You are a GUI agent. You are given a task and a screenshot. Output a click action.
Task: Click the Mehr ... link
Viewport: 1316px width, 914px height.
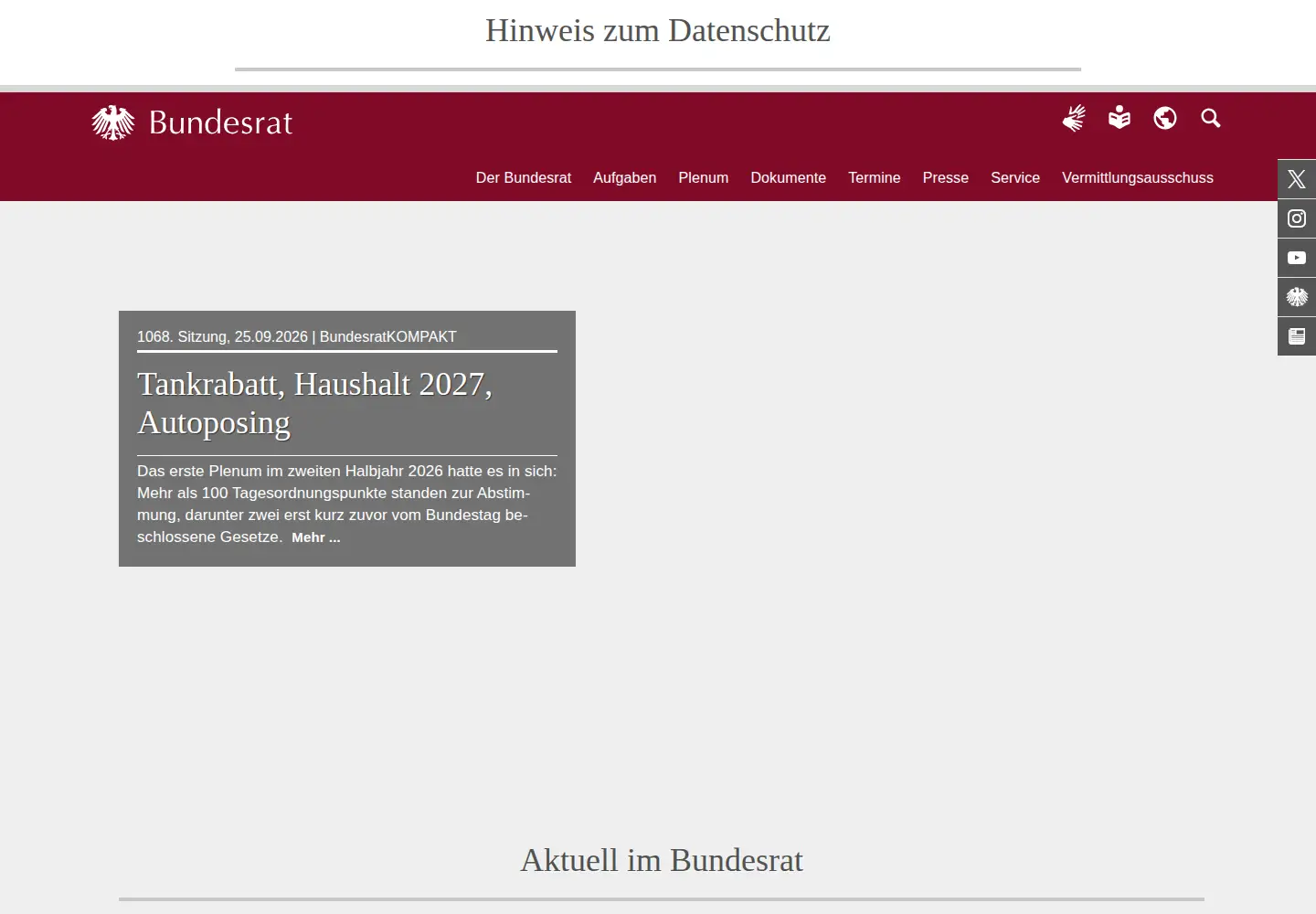click(316, 537)
